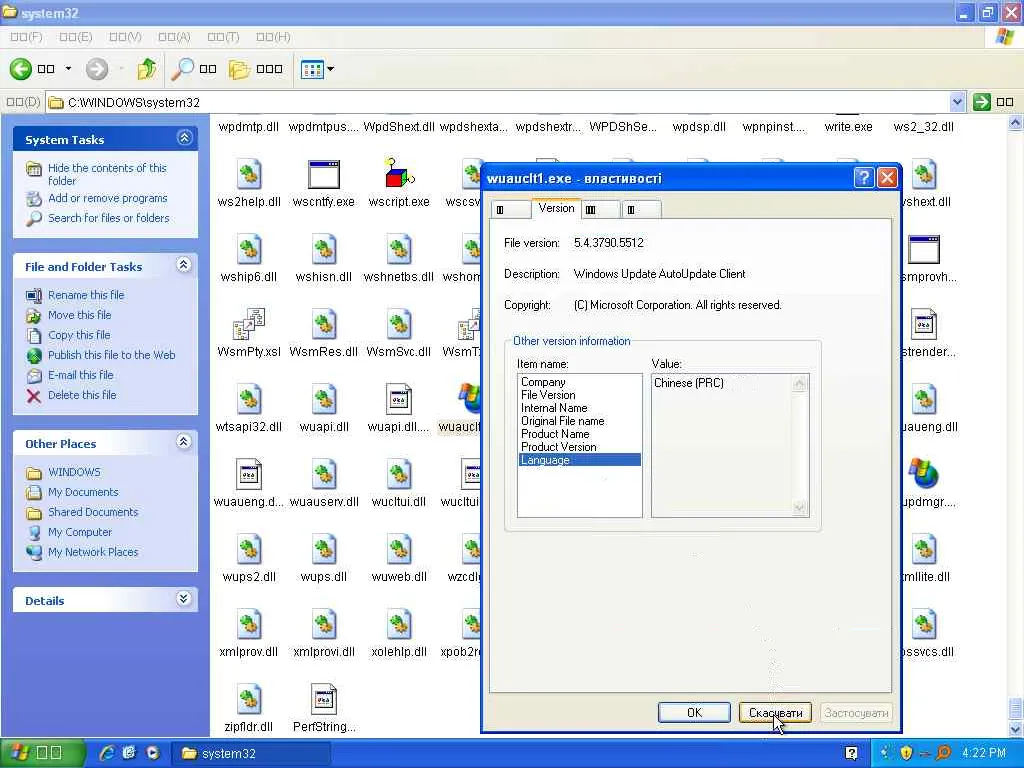This screenshot has height=768, width=1024.
Task: Click Delete this file link
Action: (x=82, y=395)
